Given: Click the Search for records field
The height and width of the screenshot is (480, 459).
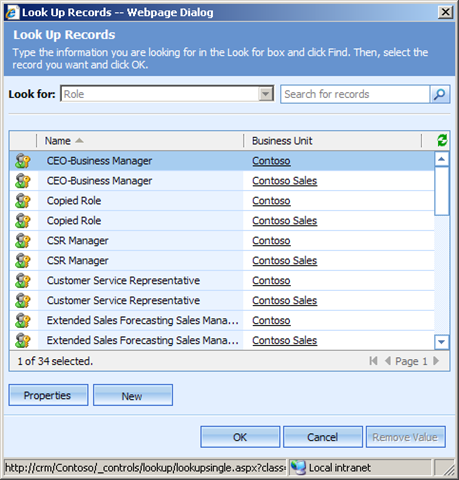Looking at the screenshot, I should click(355, 94).
